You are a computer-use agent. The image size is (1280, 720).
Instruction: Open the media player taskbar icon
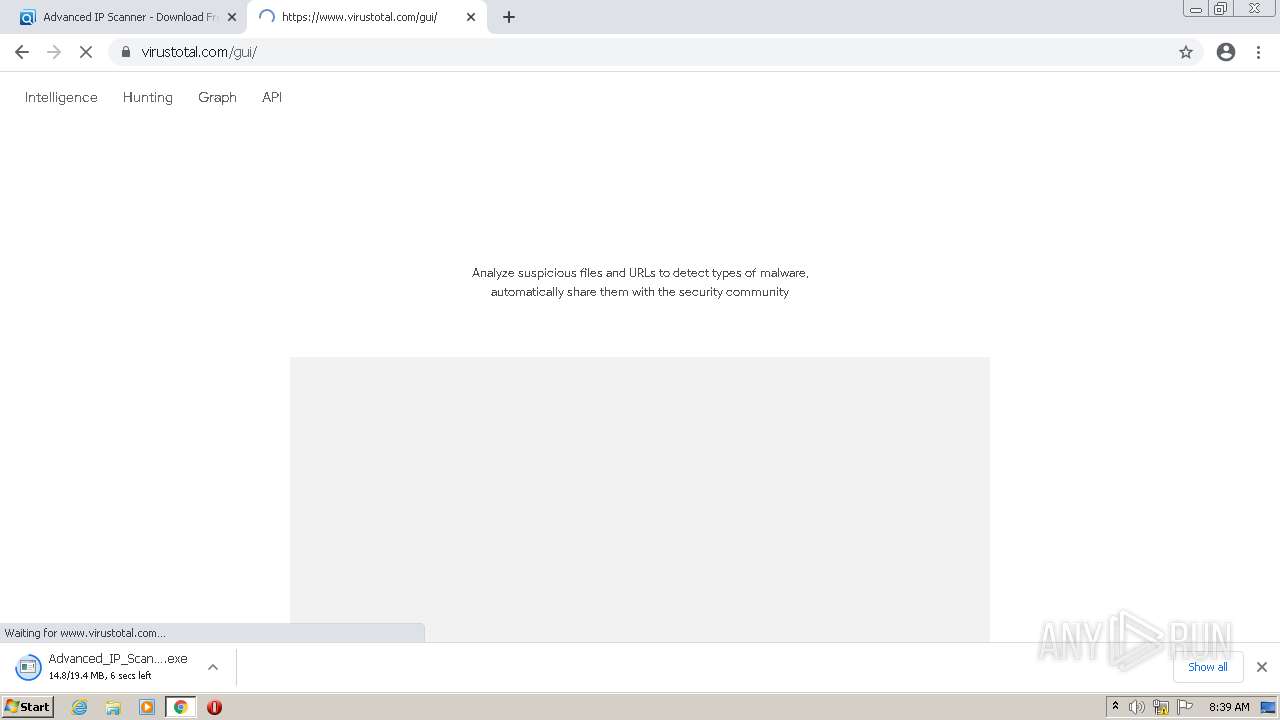pyautogui.click(x=147, y=707)
